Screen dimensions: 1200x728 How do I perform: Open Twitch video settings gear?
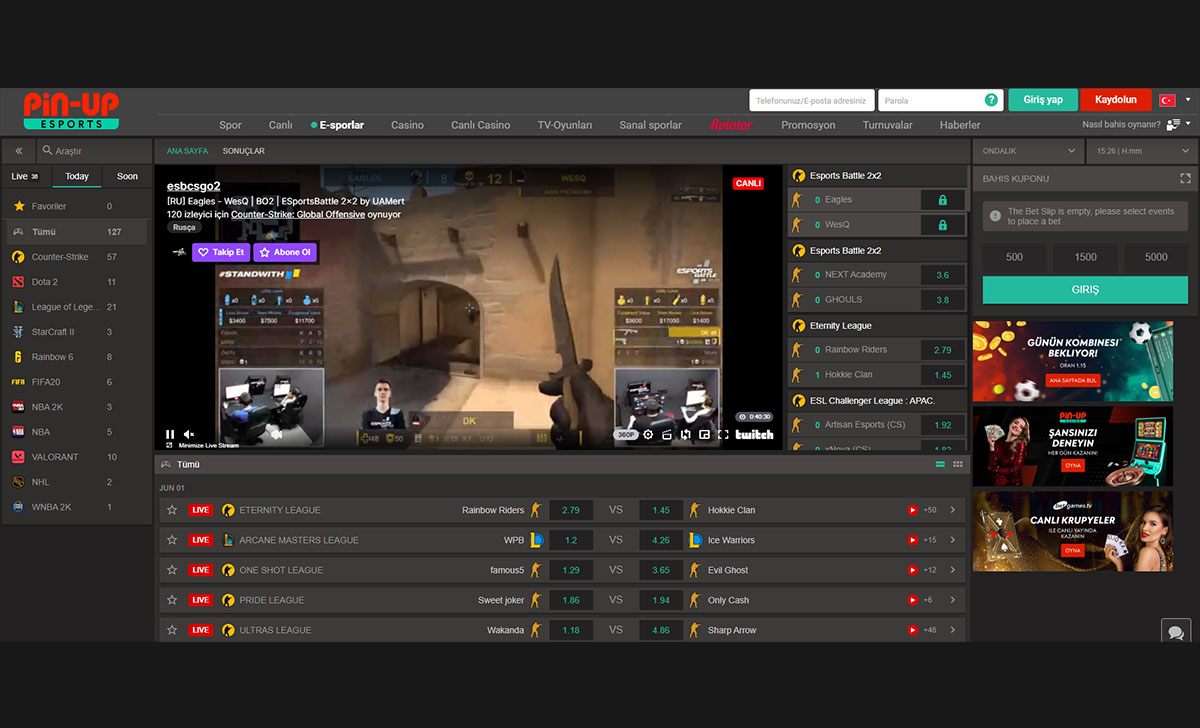pos(648,435)
